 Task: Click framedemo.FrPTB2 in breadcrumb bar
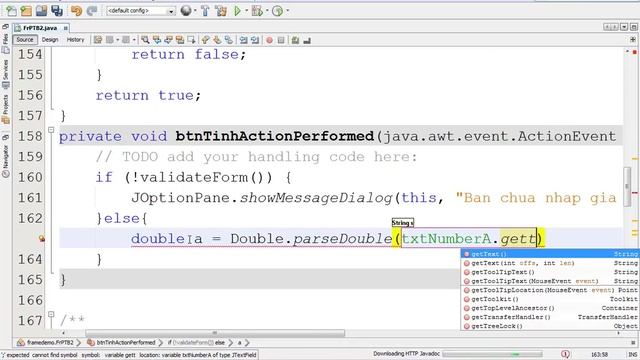coord(46,342)
